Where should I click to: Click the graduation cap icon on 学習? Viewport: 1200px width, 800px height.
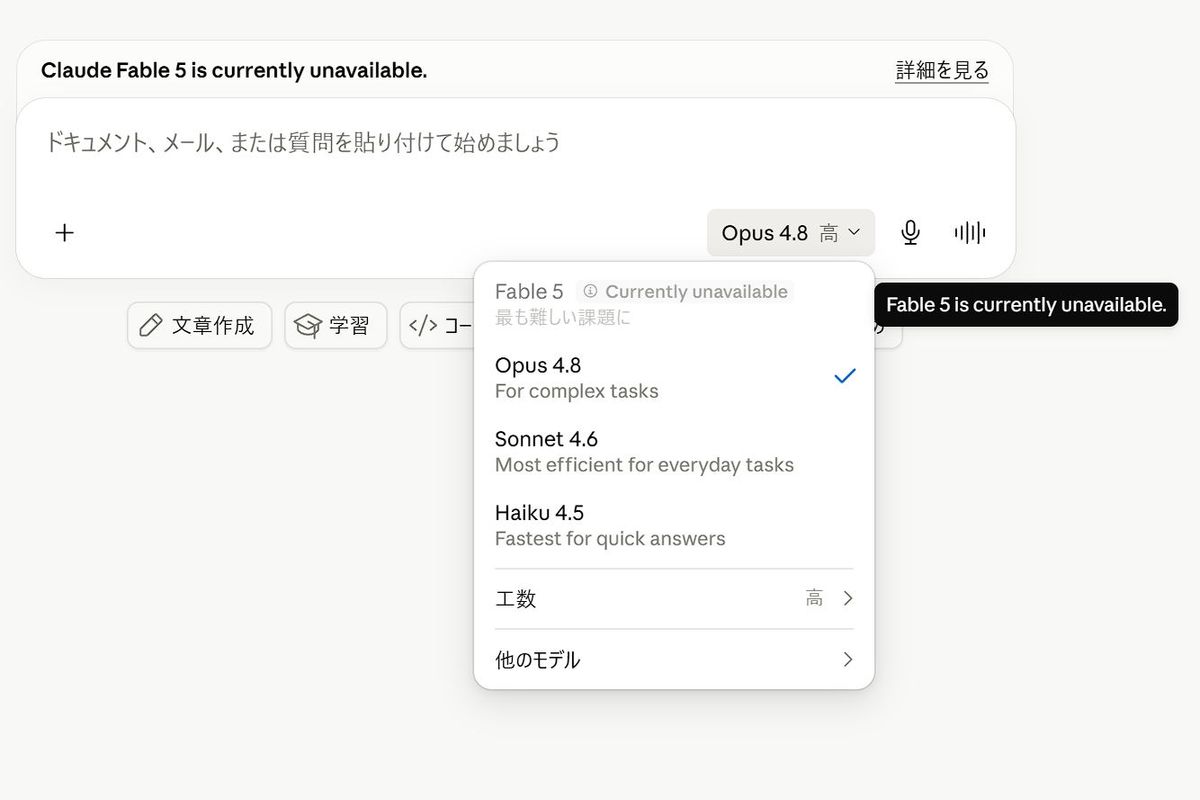pos(308,326)
